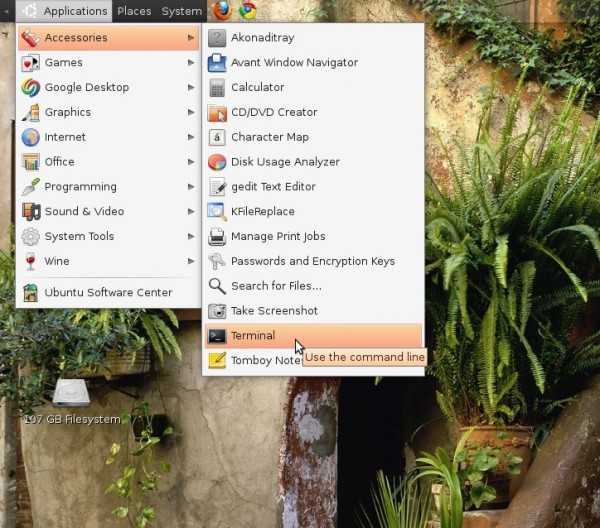Click the Tomboy Notes icon
Viewport: 600px width, 528px height.
pyautogui.click(x=217, y=360)
